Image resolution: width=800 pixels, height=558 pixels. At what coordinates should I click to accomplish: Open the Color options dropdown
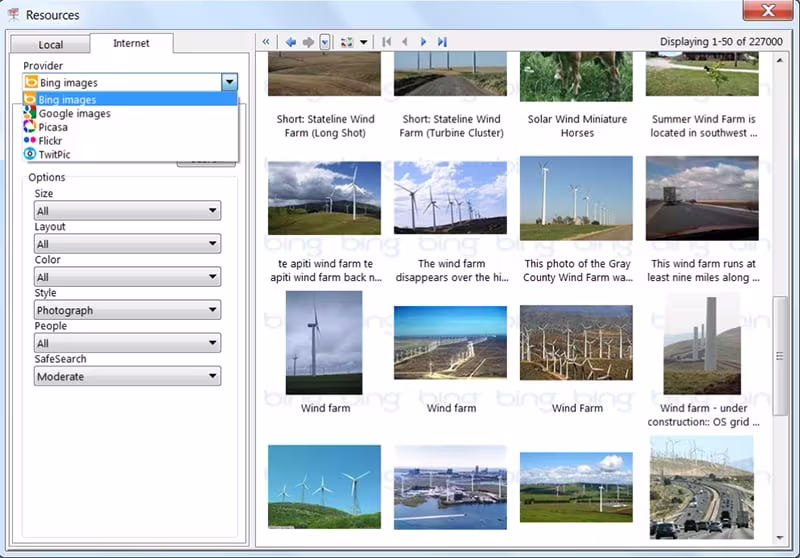127,277
